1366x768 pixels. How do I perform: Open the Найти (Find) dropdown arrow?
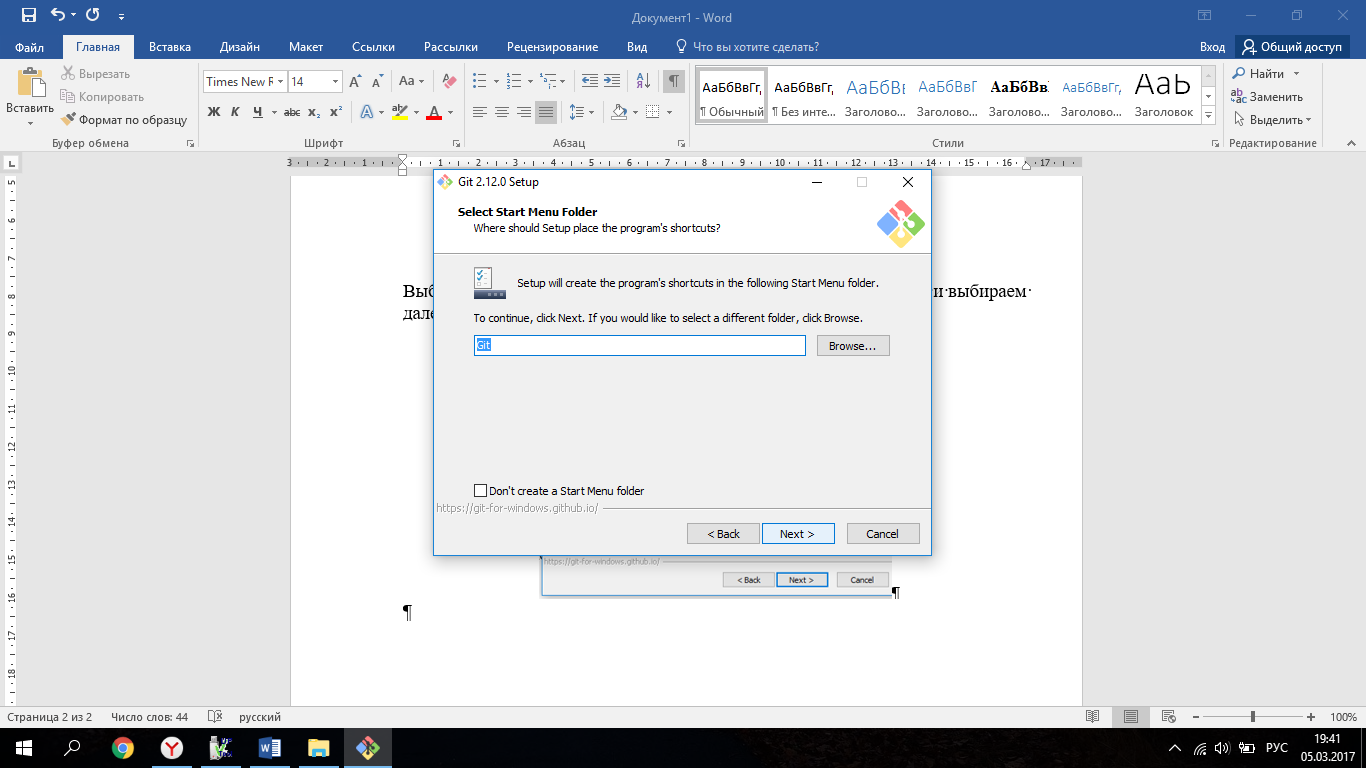tap(1296, 74)
